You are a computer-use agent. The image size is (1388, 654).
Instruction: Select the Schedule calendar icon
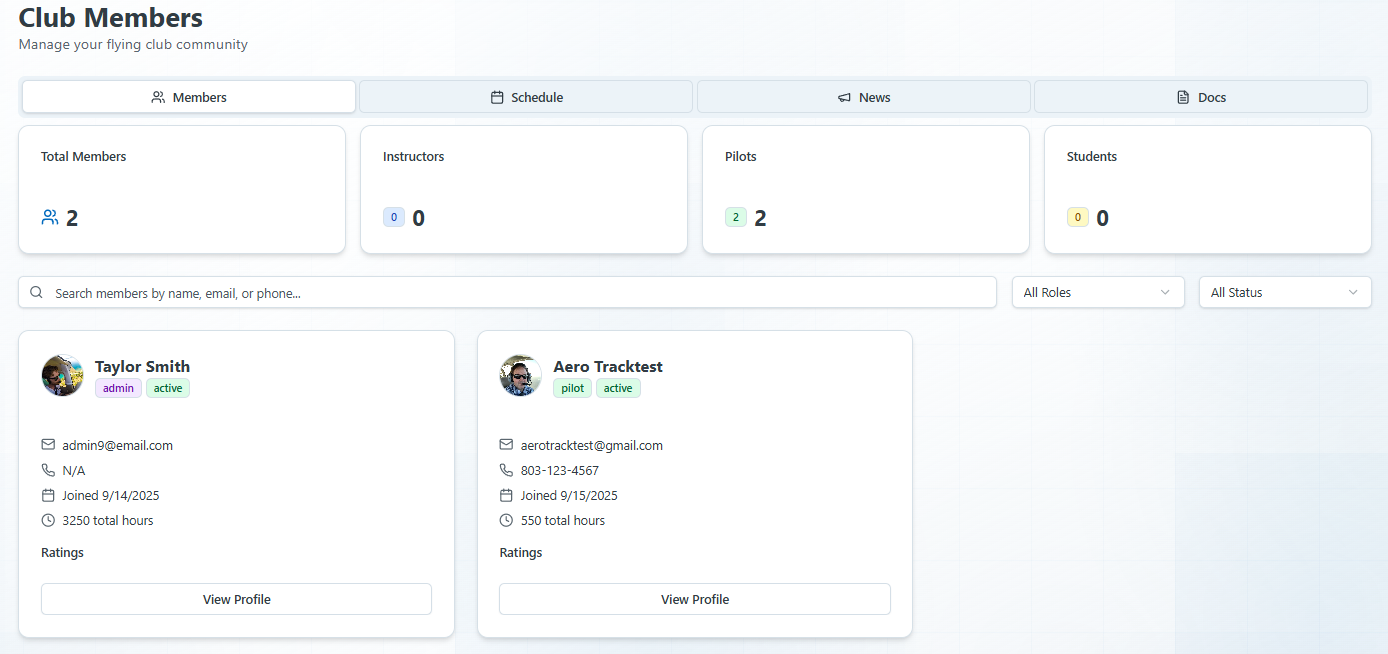pyautogui.click(x=496, y=97)
